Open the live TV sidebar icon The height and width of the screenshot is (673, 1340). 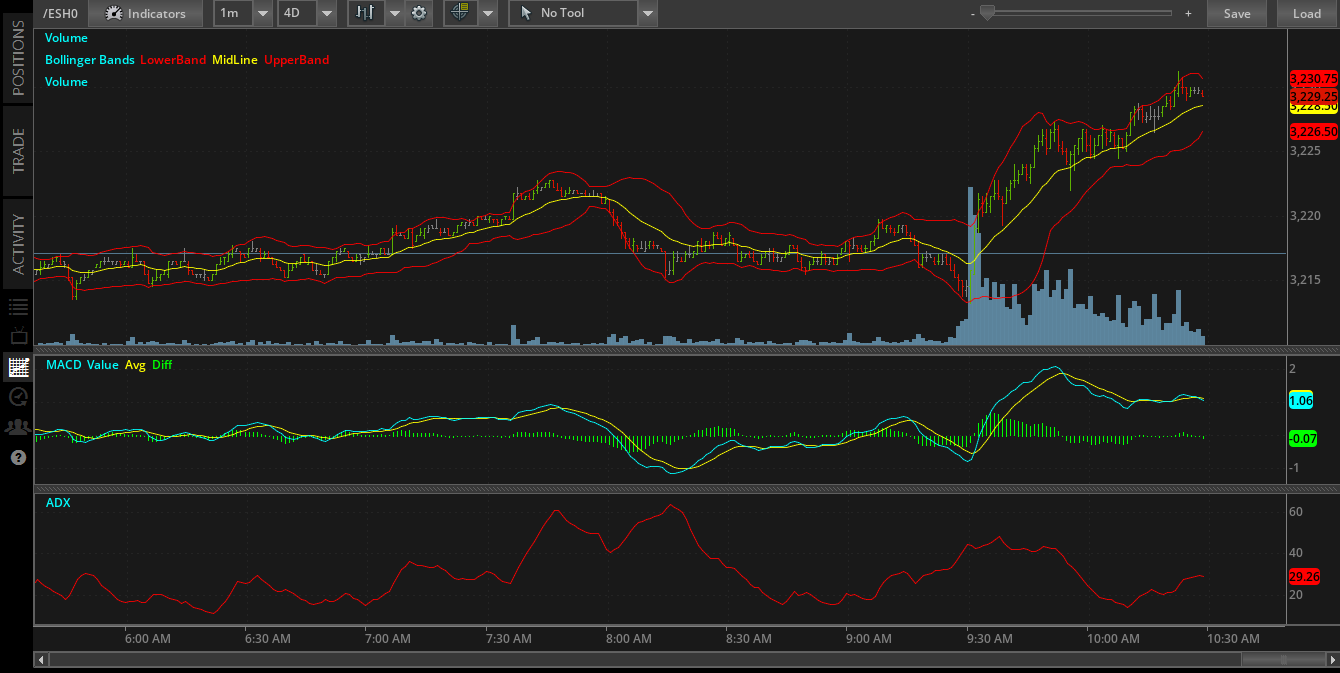pos(17,337)
